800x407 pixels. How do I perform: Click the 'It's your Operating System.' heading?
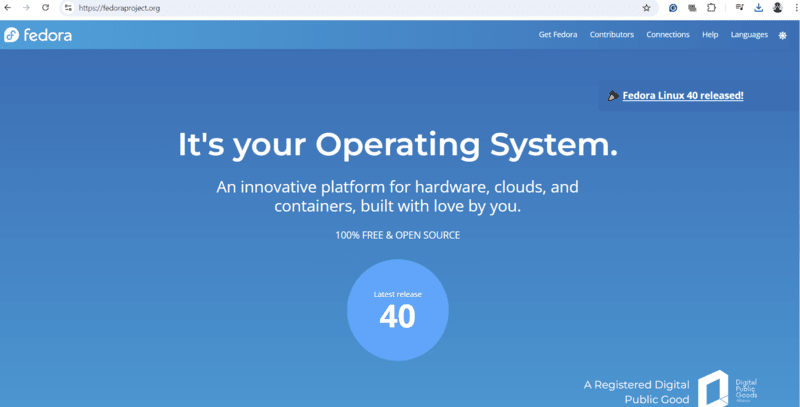click(397, 145)
